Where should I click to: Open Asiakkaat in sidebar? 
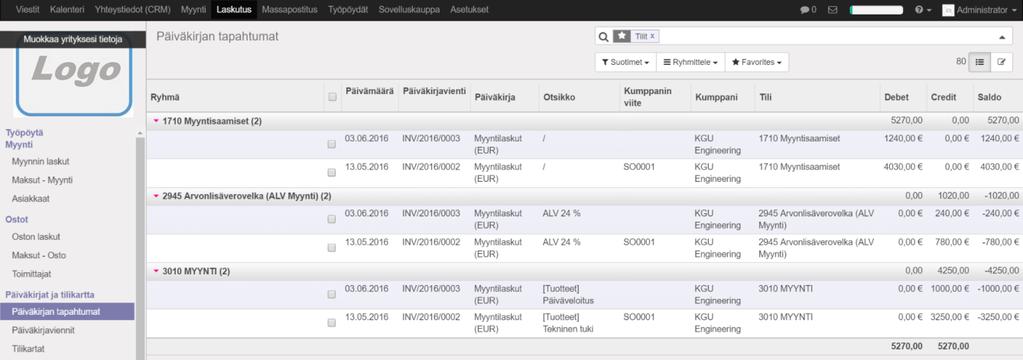31,199
